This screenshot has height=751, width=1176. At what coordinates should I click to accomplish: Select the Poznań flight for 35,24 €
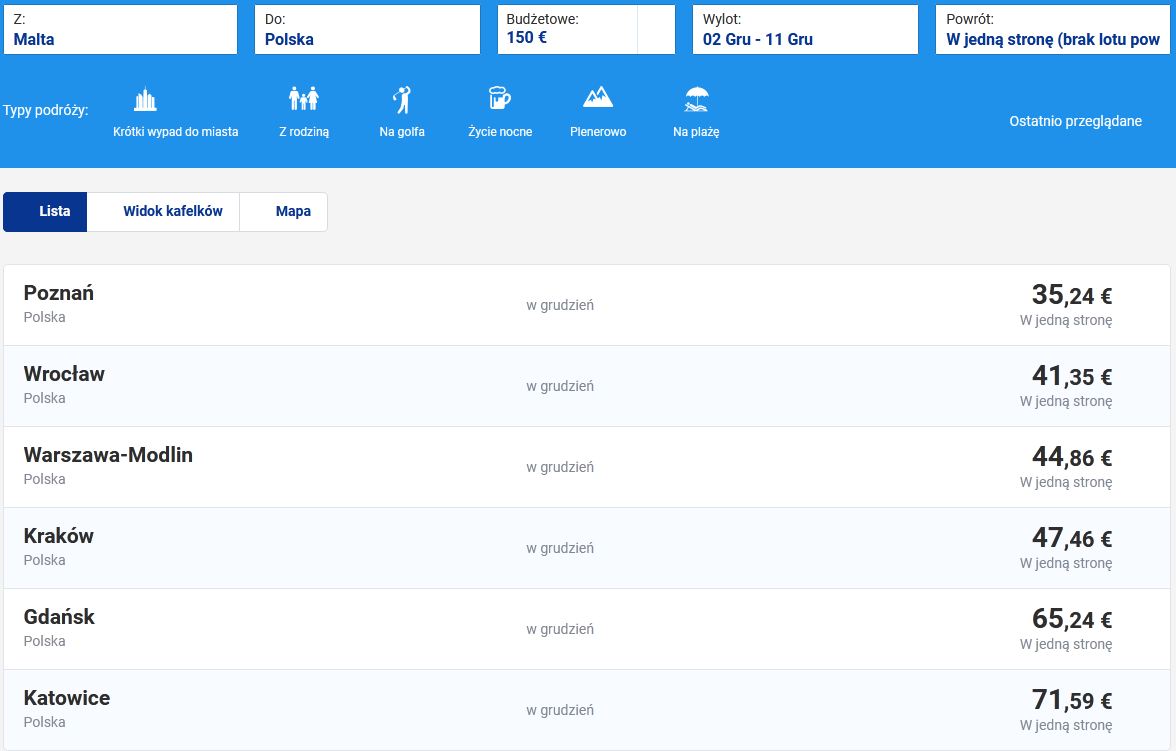point(587,305)
